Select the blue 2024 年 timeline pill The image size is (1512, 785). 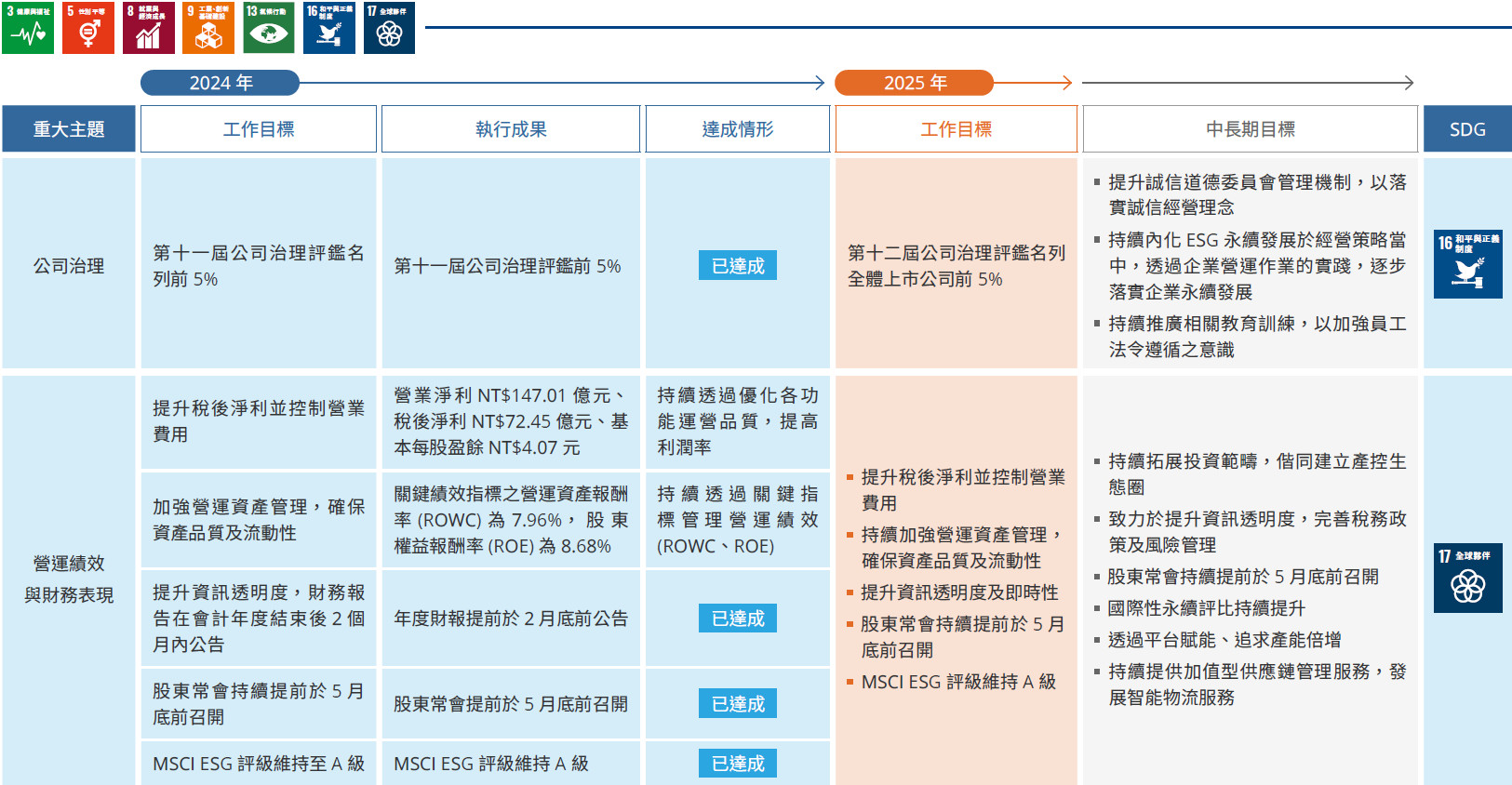click(x=221, y=83)
